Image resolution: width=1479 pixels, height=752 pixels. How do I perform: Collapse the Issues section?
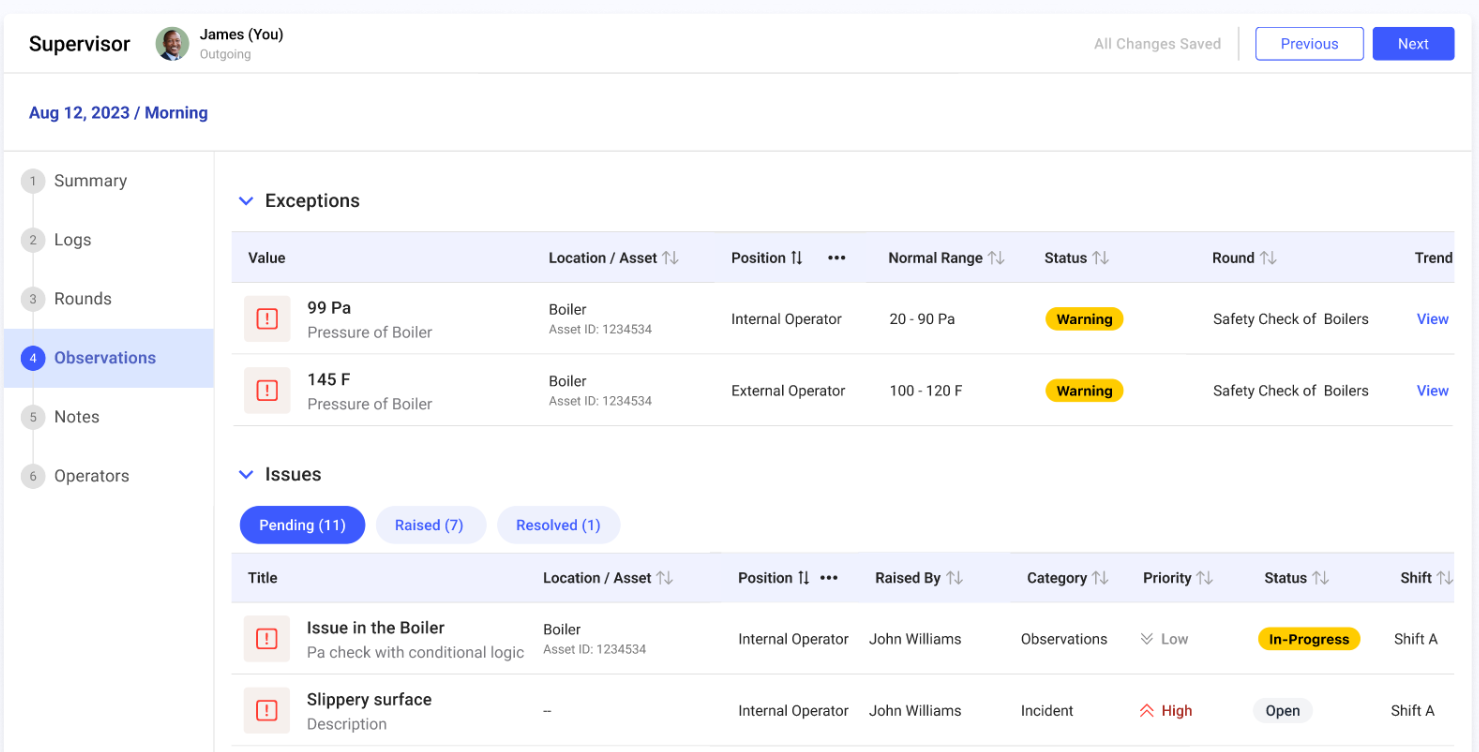click(246, 475)
